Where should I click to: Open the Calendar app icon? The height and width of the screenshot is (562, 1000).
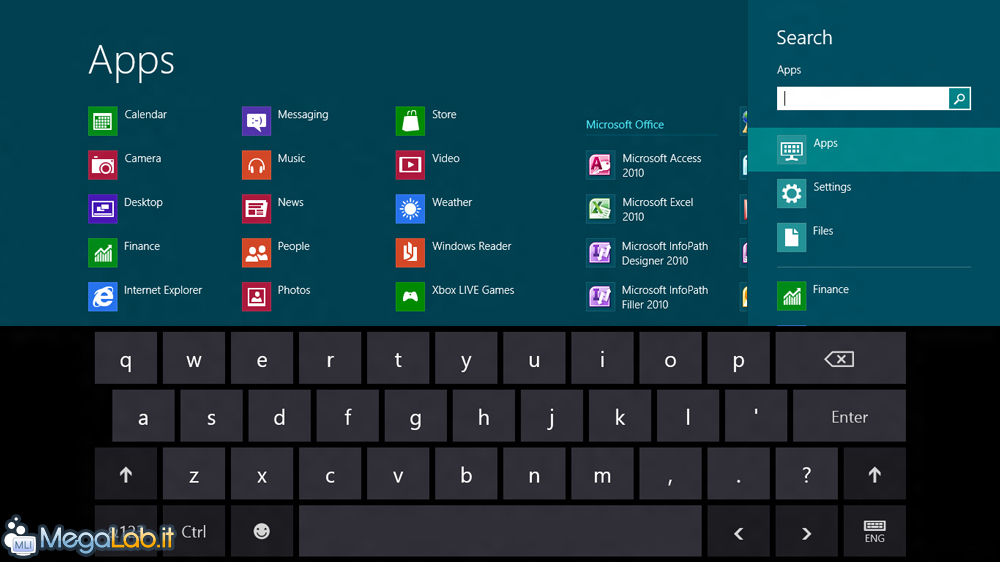pos(103,121)
